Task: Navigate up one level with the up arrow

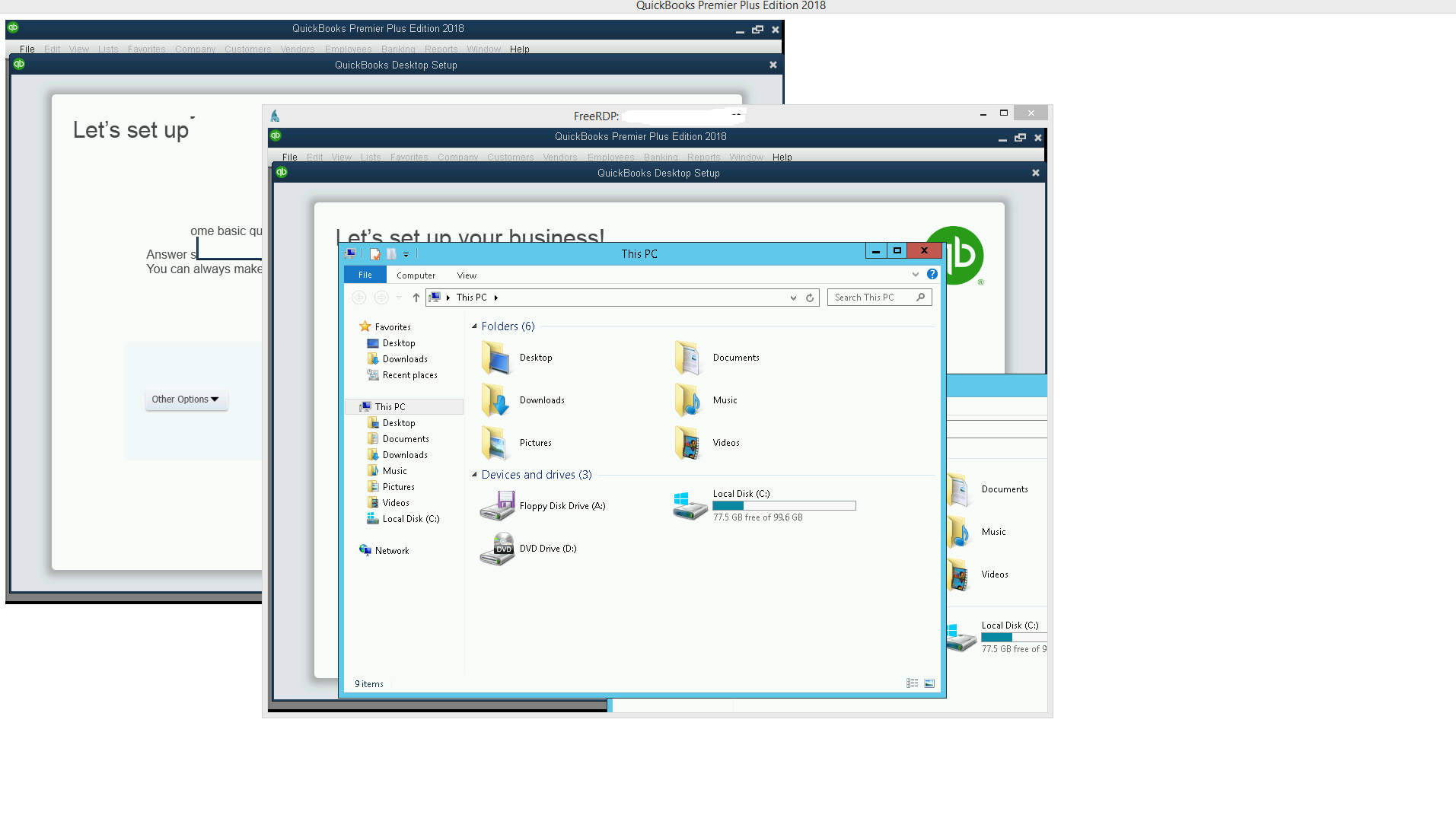Action: [416, 298]
